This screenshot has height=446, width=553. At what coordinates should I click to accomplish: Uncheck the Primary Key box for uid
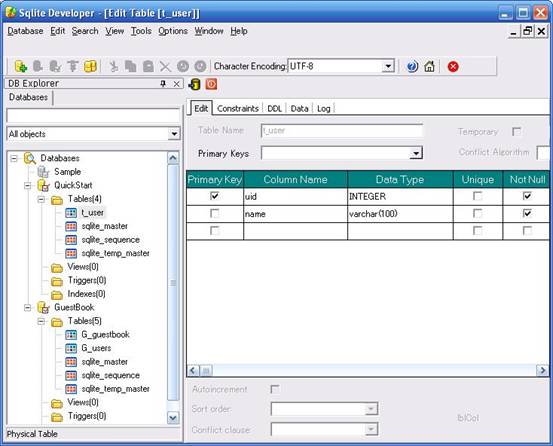pyautogui.click(x=214, y=196)
